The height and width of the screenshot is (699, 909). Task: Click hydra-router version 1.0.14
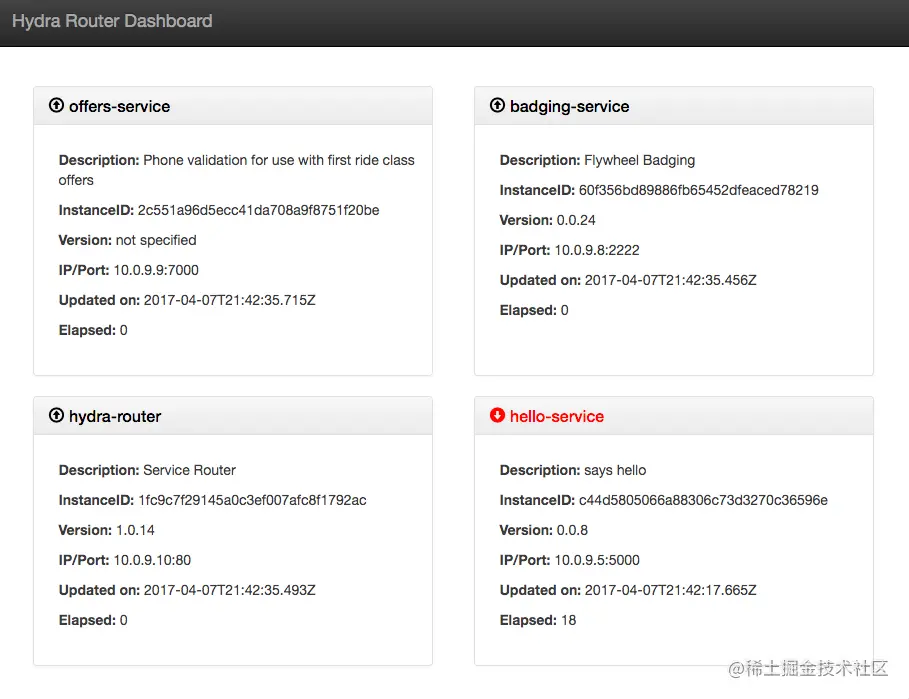(x=135, y=530)
